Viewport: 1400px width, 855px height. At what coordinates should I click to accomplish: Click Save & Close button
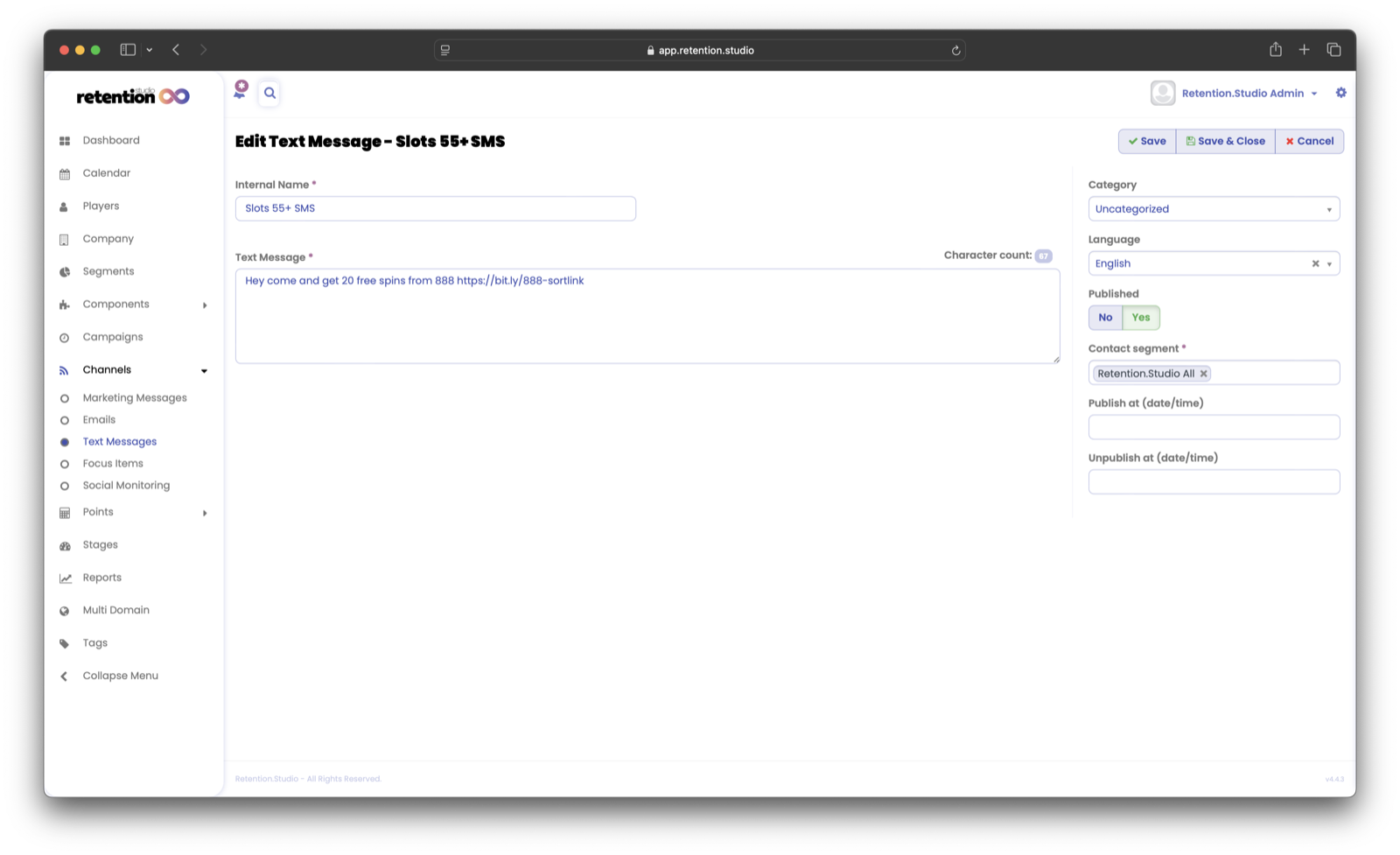point(1225,141)
